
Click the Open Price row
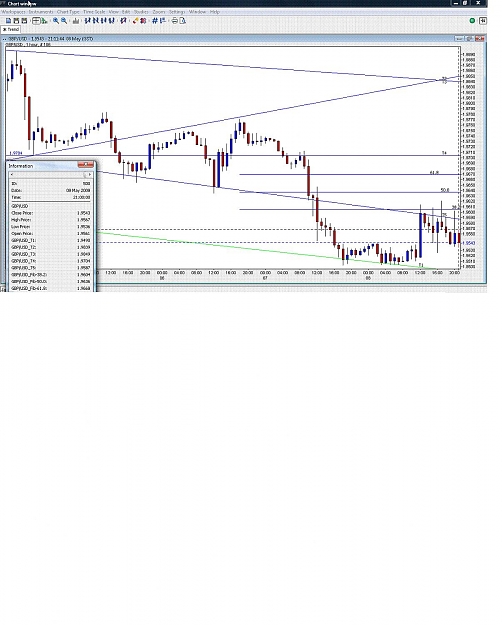51,234
